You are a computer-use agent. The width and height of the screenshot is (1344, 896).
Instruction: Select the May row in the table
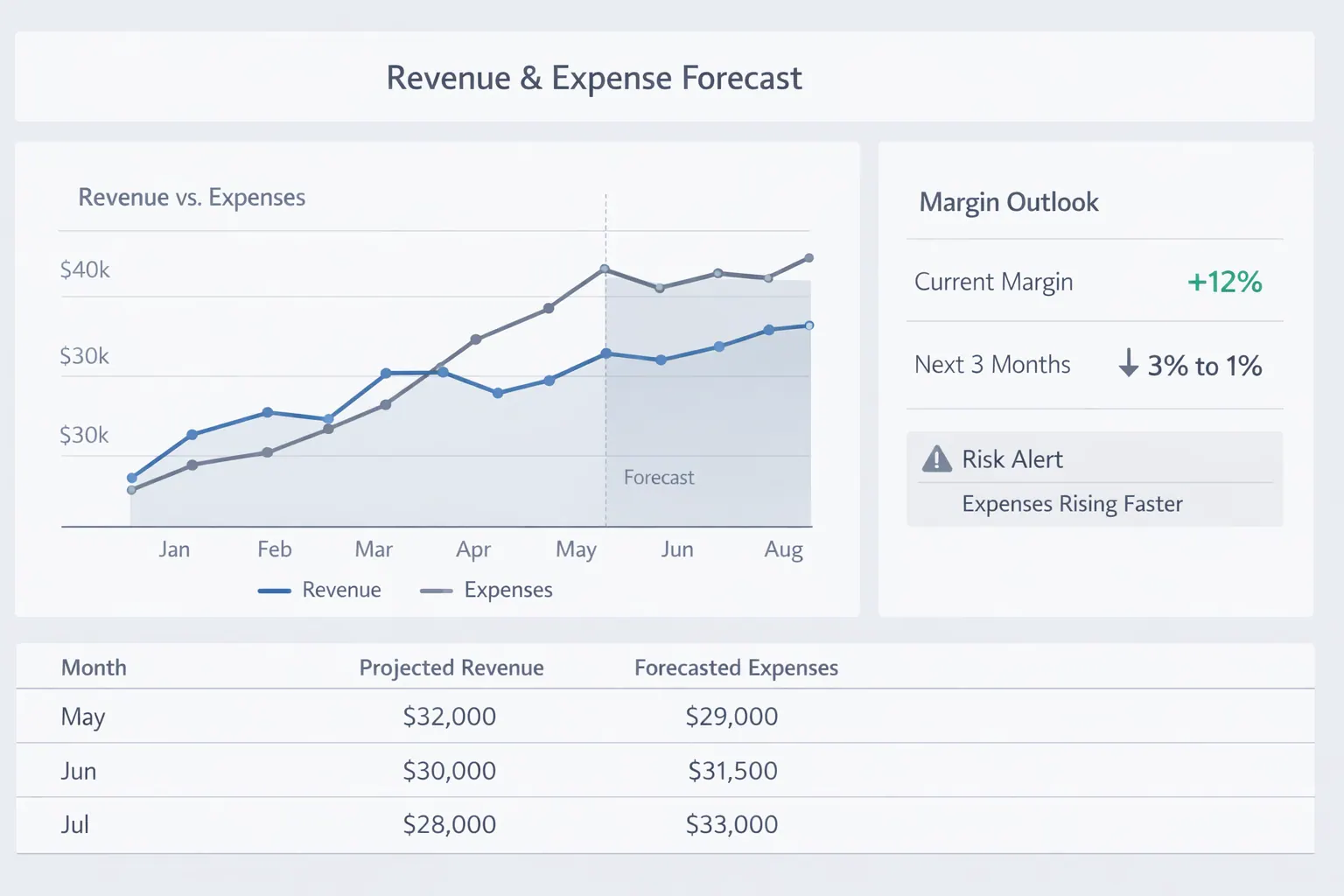click(x=83, y=717)
